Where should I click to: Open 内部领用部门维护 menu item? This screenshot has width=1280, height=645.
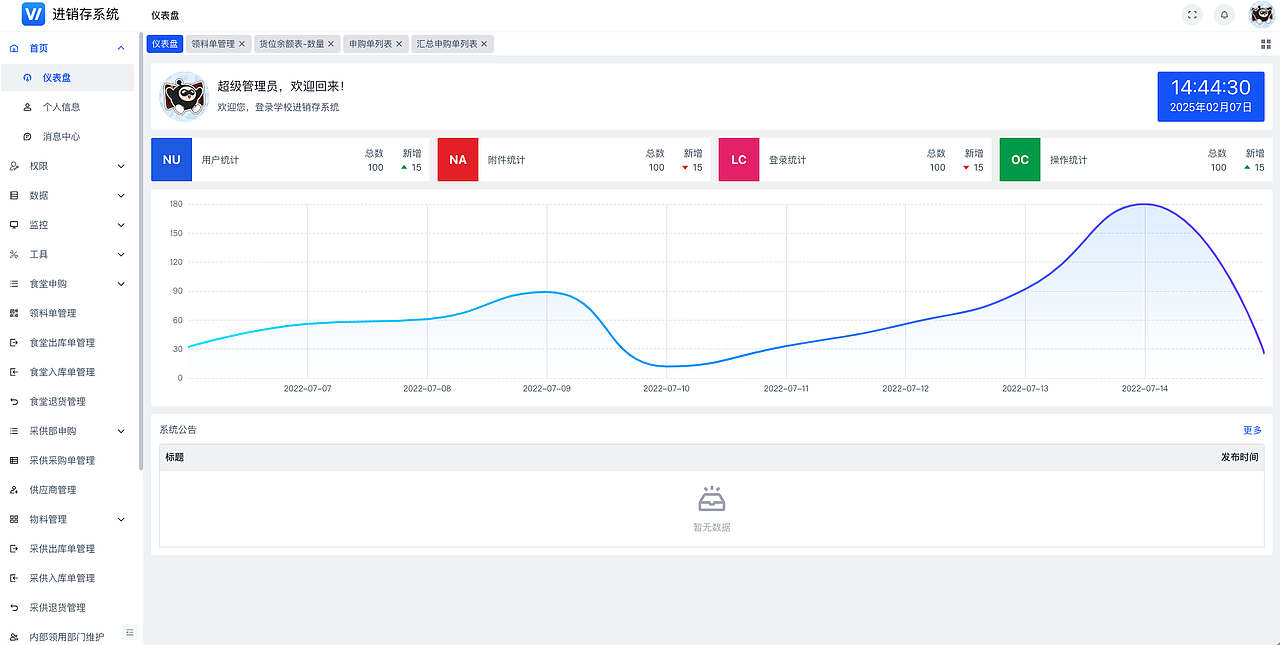point(67,636)
